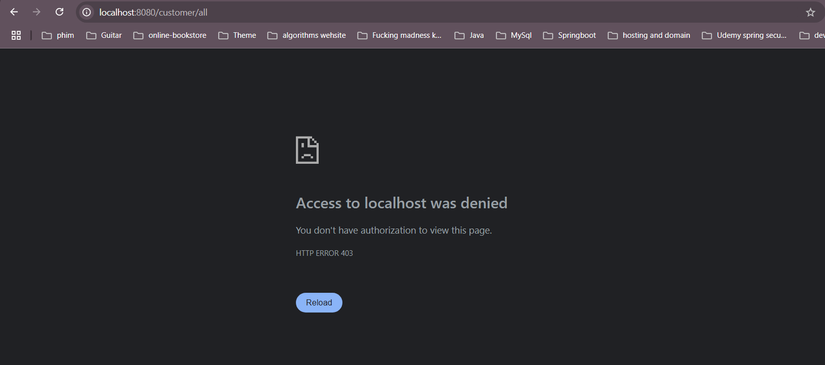Image resolution: width=825 pixels, height=365 pixels.
Task: Open the online-bookstore bookmark folder
Action: 169,35
